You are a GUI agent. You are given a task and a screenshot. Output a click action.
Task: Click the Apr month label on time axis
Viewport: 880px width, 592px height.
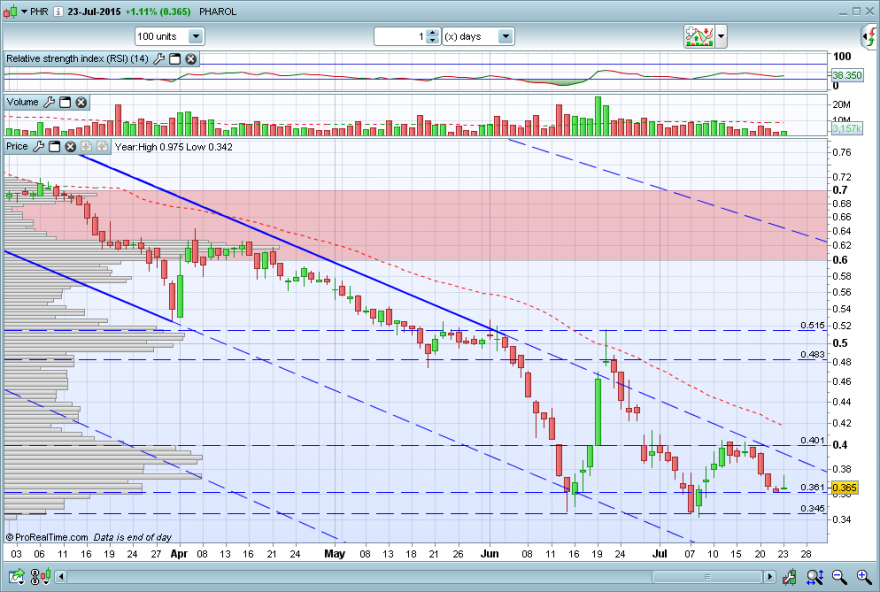pos(178,554)
